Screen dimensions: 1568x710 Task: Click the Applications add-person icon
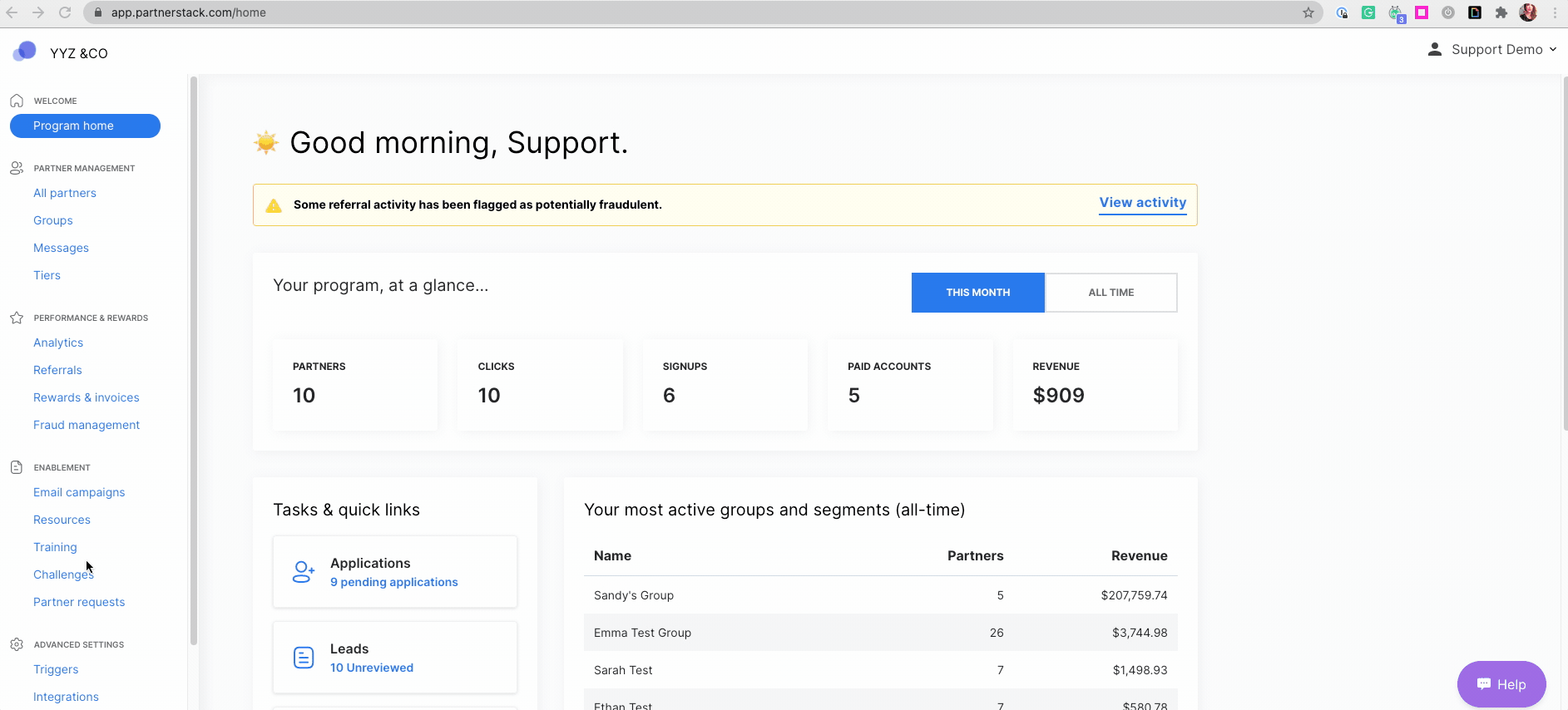[x=304, y=572]
